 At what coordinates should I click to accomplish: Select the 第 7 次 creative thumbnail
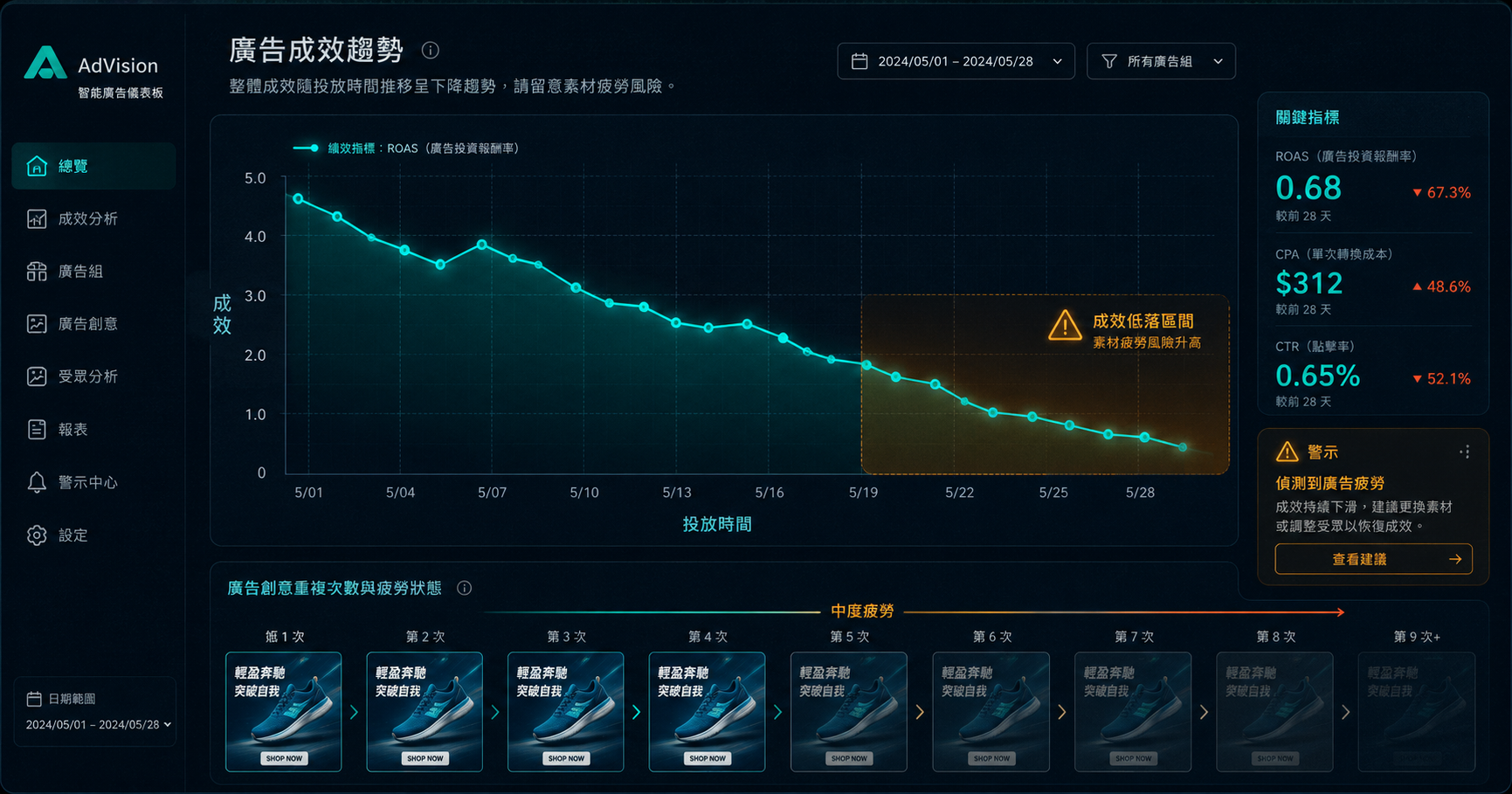(x=1133, y=712)
